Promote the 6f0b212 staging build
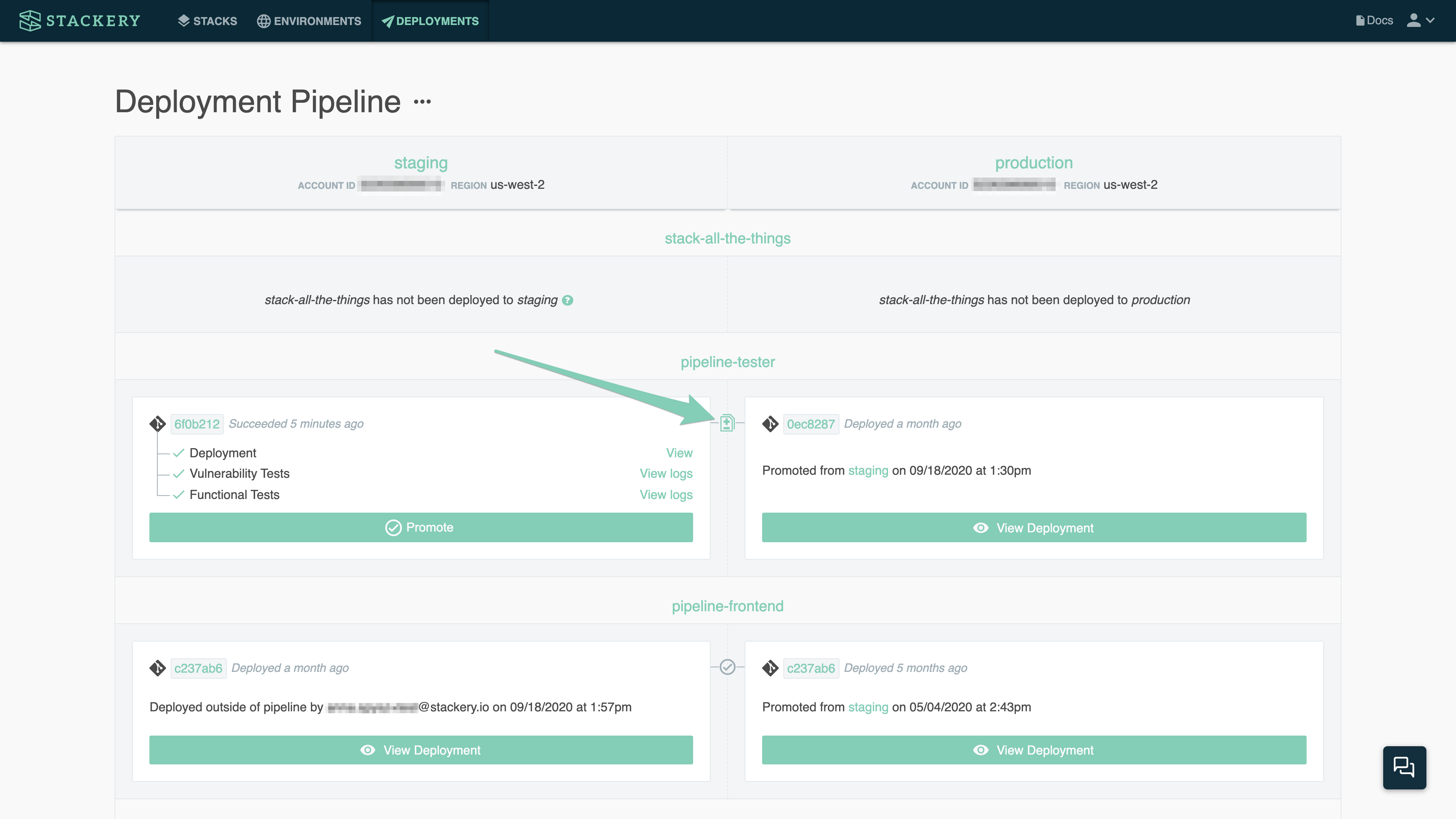 pyautogui.click(x=420, y=527)
